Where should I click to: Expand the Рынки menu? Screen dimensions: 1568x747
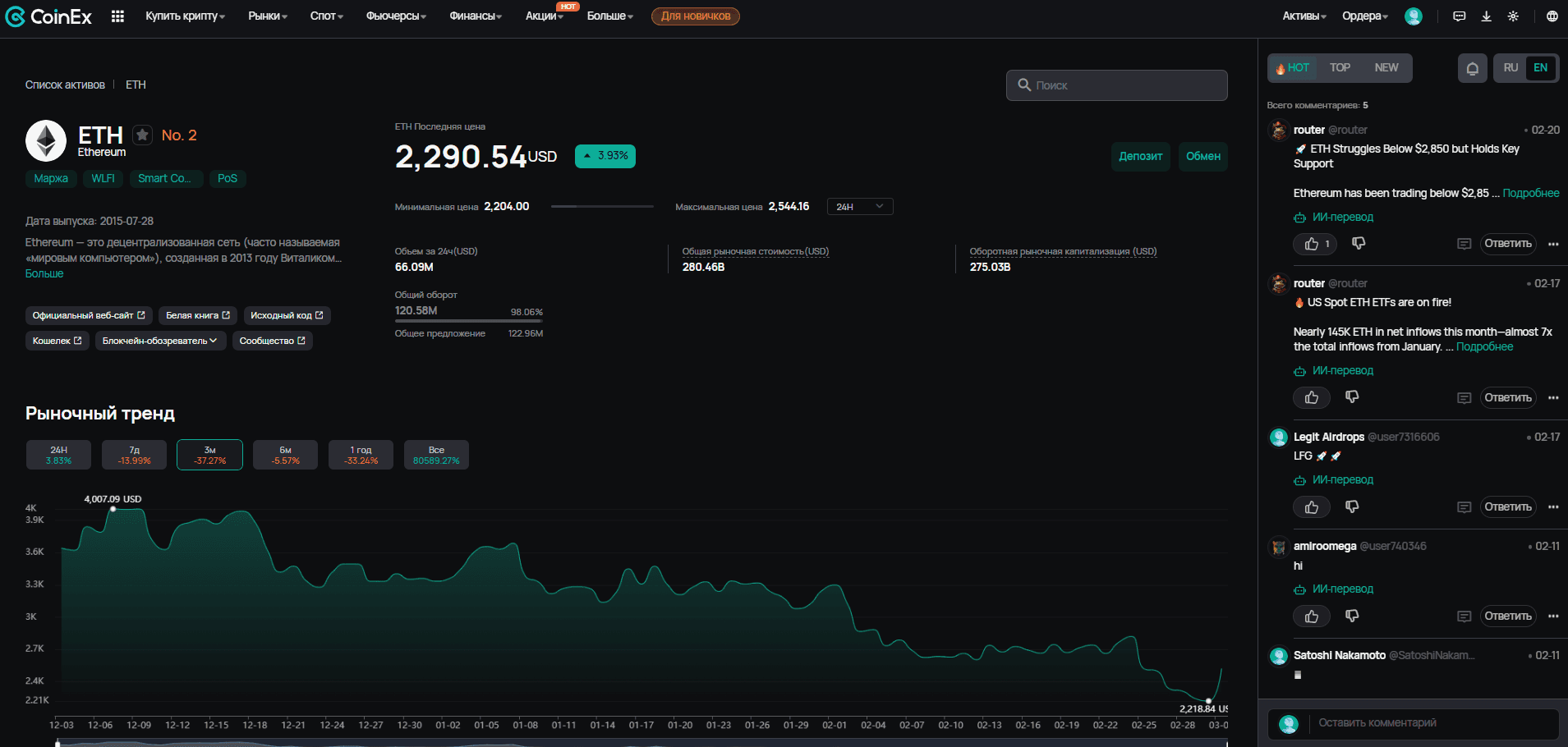268,16
